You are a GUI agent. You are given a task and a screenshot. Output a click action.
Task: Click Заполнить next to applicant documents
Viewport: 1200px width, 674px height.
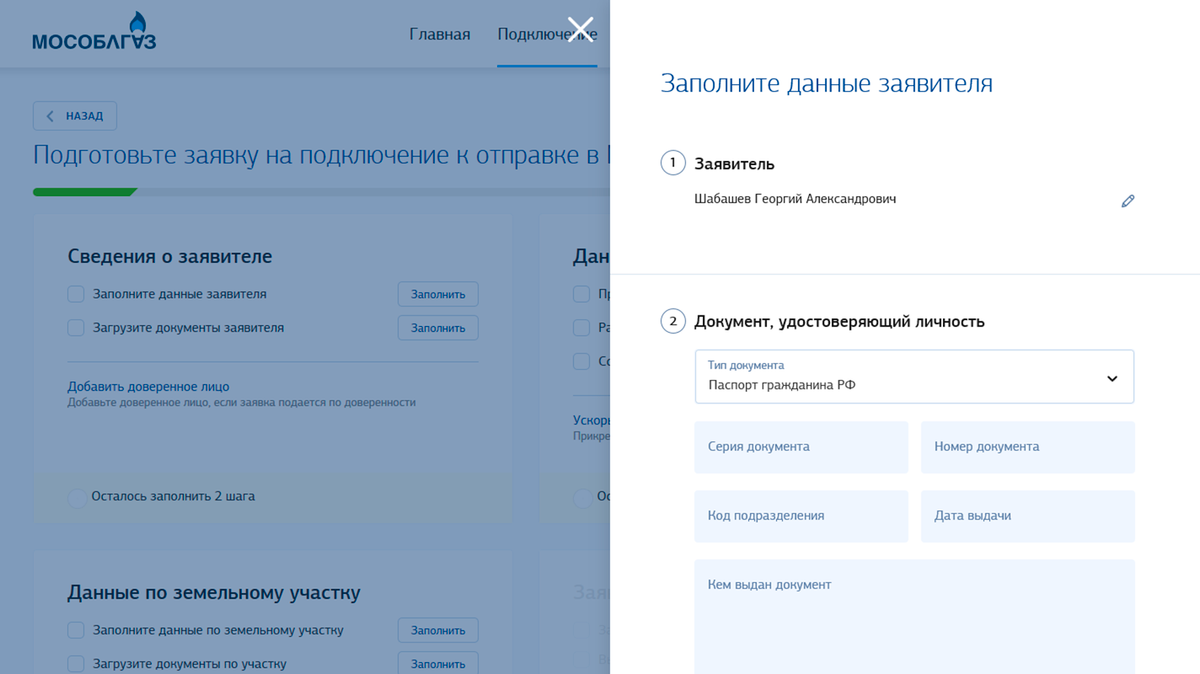point(438,327)
